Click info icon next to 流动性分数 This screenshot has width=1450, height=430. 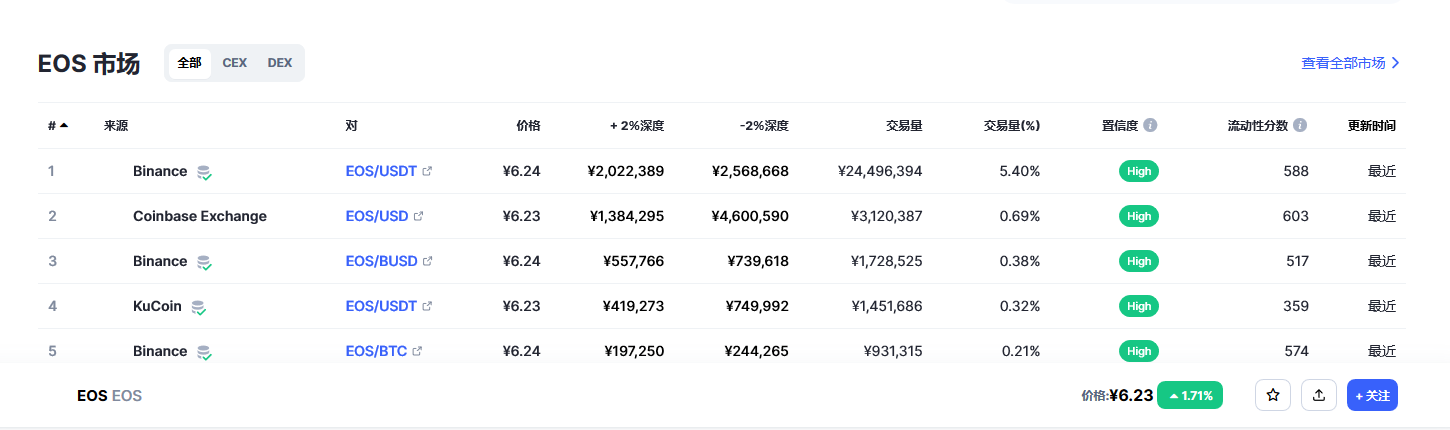click(x=1300, y=126)
